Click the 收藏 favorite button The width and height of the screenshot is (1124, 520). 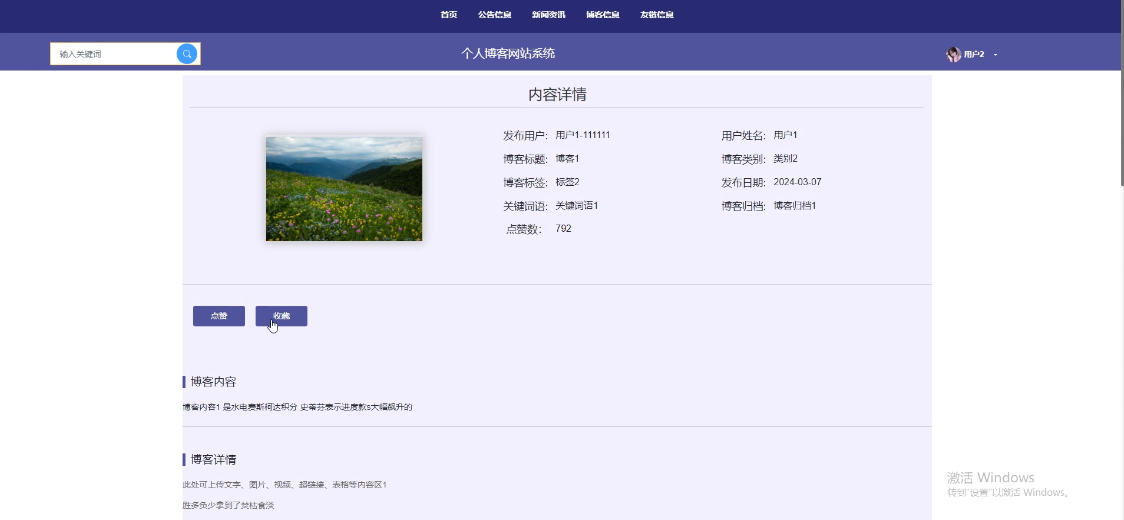coord(281,316)
